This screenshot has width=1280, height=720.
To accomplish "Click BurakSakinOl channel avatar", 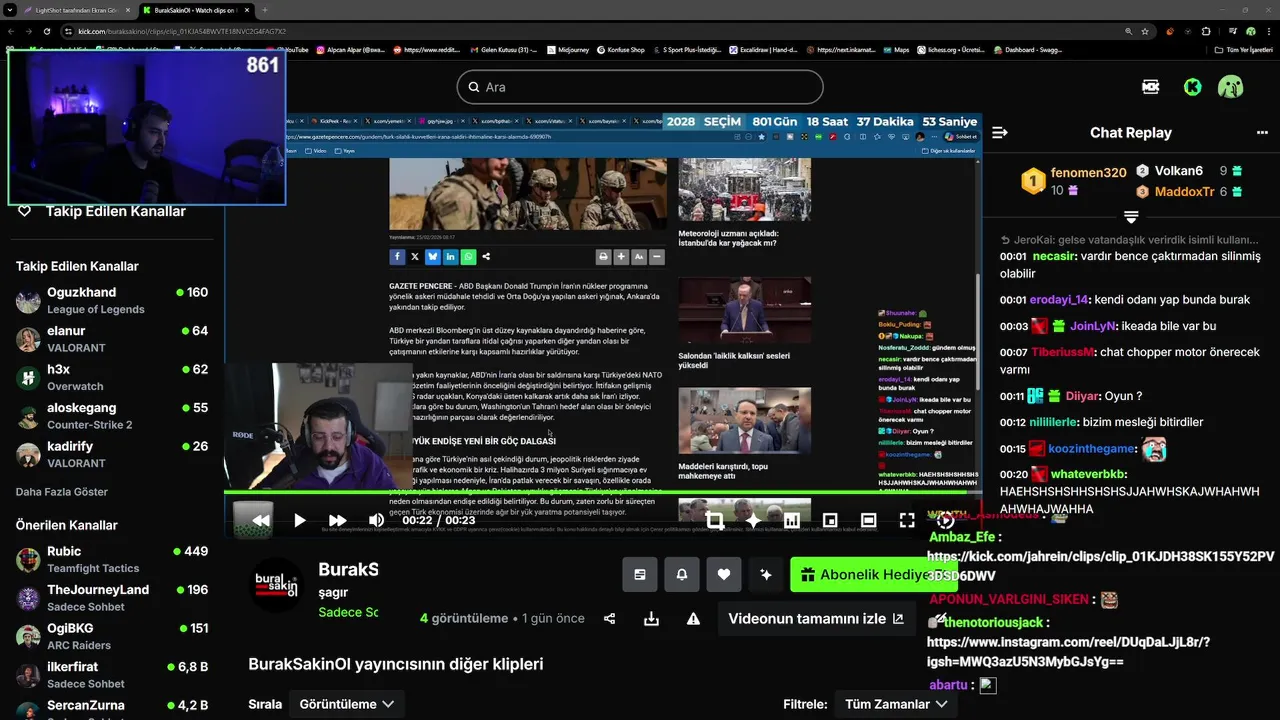I will [275, 585].
